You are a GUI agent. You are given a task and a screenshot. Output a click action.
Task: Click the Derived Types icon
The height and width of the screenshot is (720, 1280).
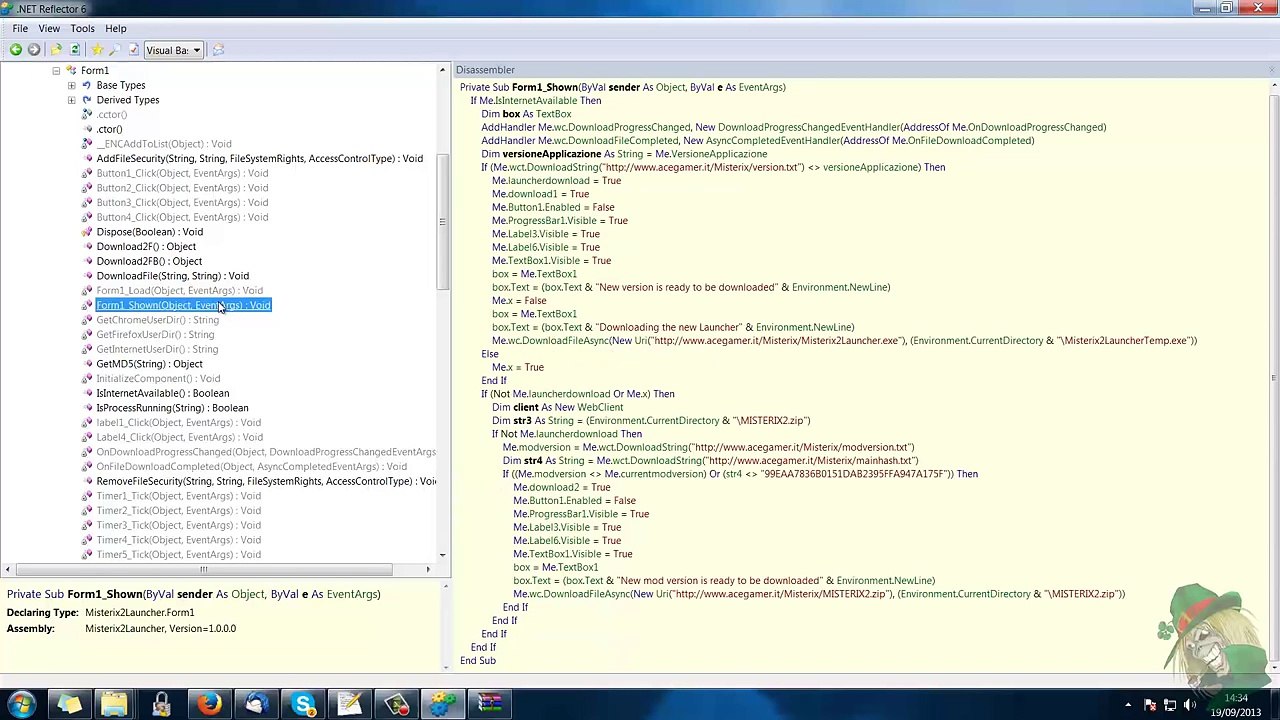(x=86, y=100)
